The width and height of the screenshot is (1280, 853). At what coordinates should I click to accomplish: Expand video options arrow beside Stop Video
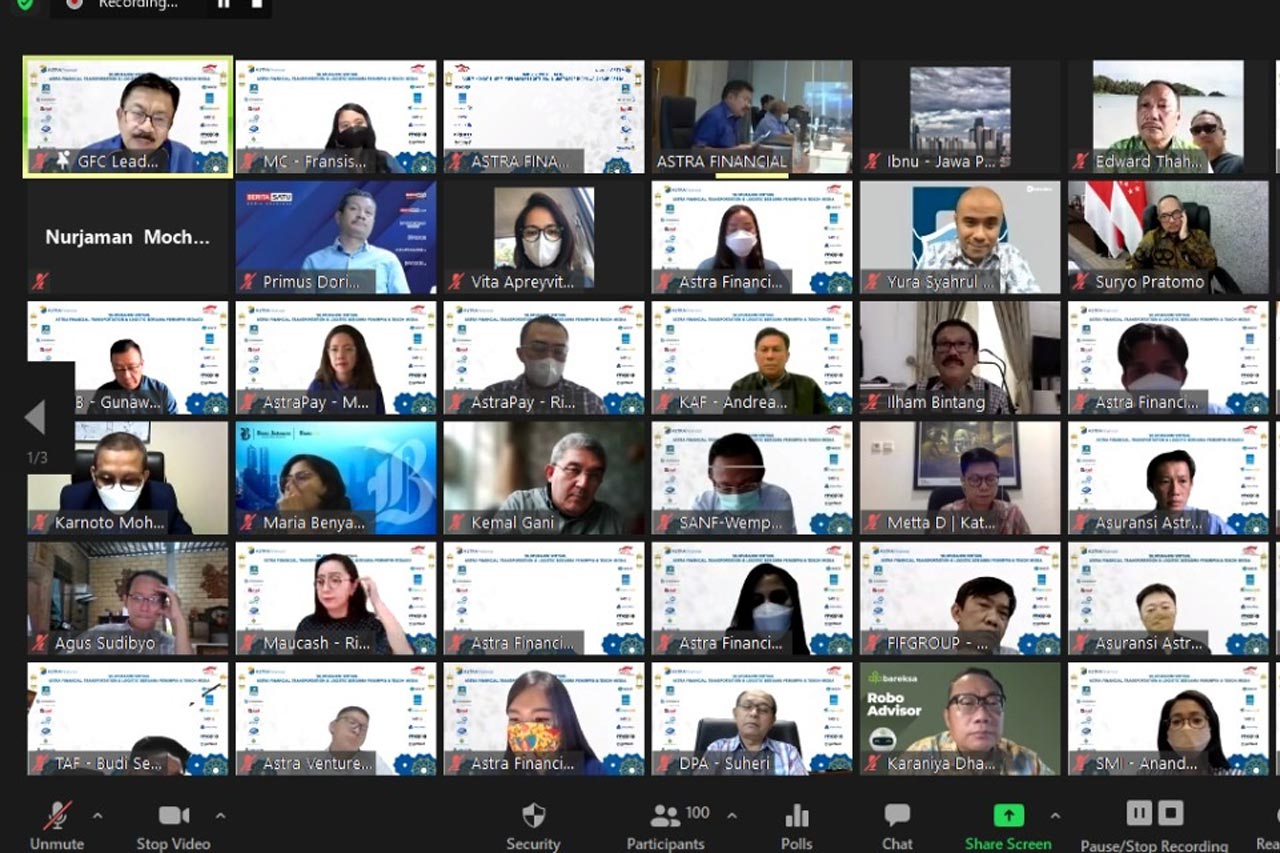tap(220, 816)
